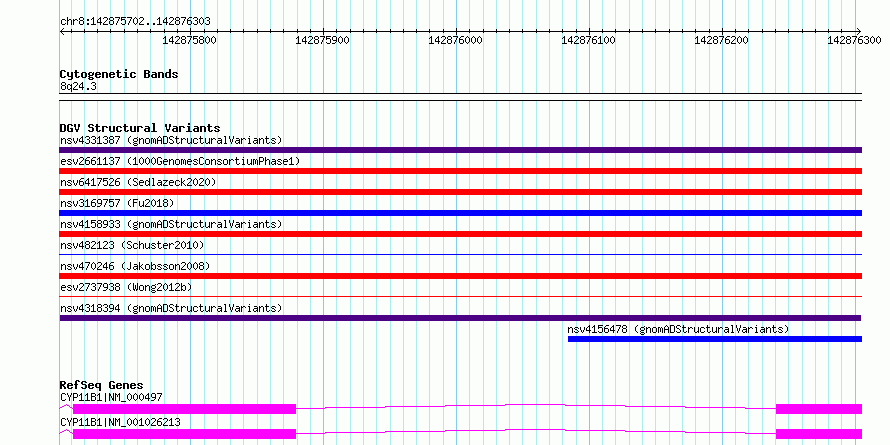Open gene label CYP11B1|NM_001026213

[x=120, y=422]
